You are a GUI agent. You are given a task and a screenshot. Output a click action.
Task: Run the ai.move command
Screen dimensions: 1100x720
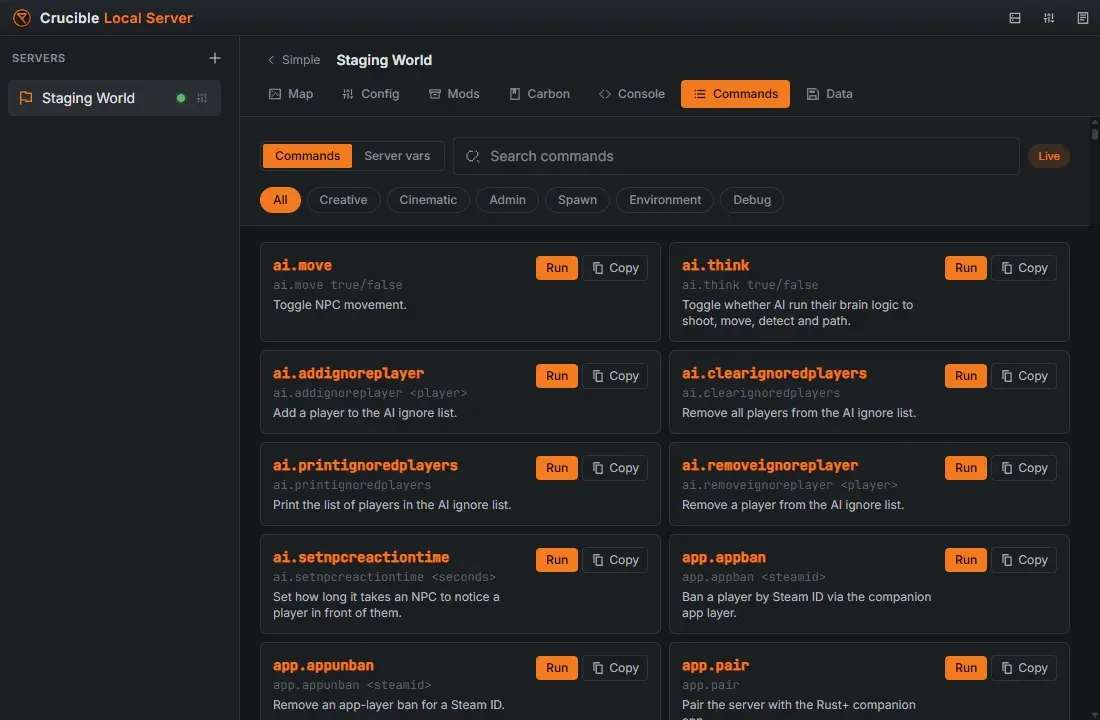click(x=557, y=267)
